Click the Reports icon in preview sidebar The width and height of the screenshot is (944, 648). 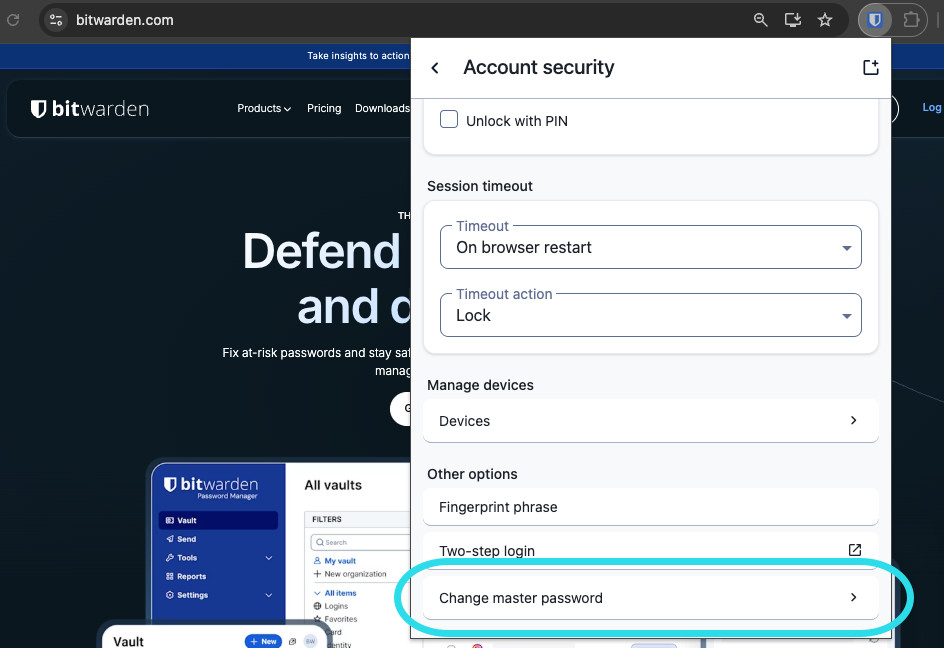coord(170,576)
